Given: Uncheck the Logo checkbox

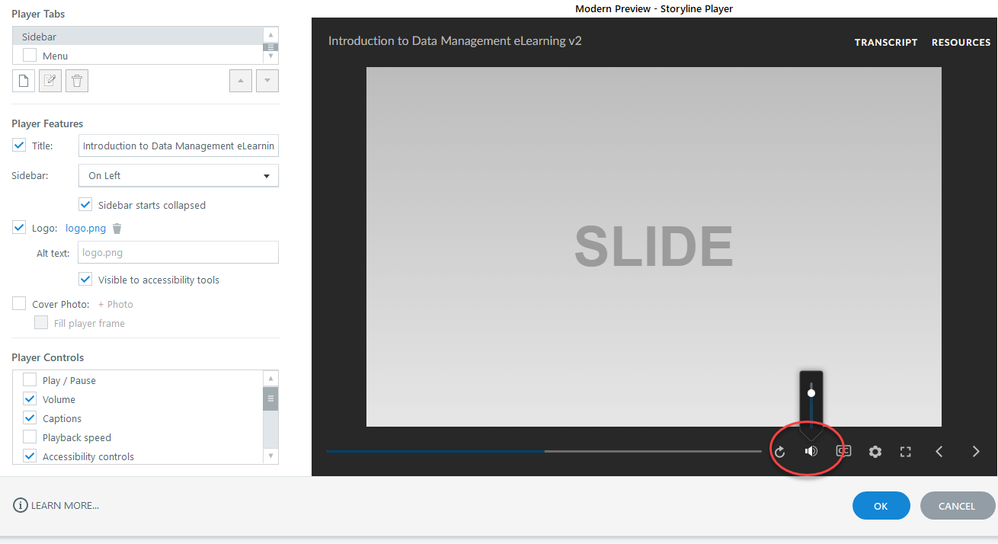Looking at the screenshot, I should [19, 228].
